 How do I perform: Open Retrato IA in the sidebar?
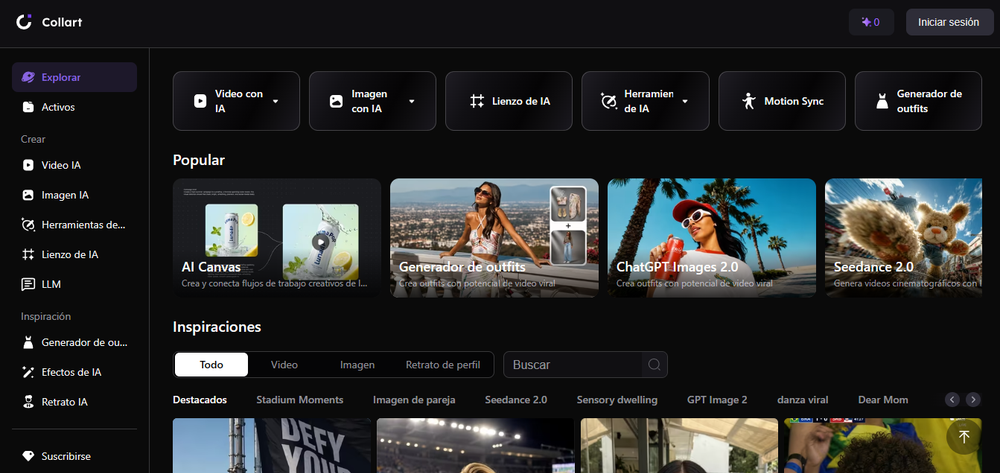coord(74,402)
